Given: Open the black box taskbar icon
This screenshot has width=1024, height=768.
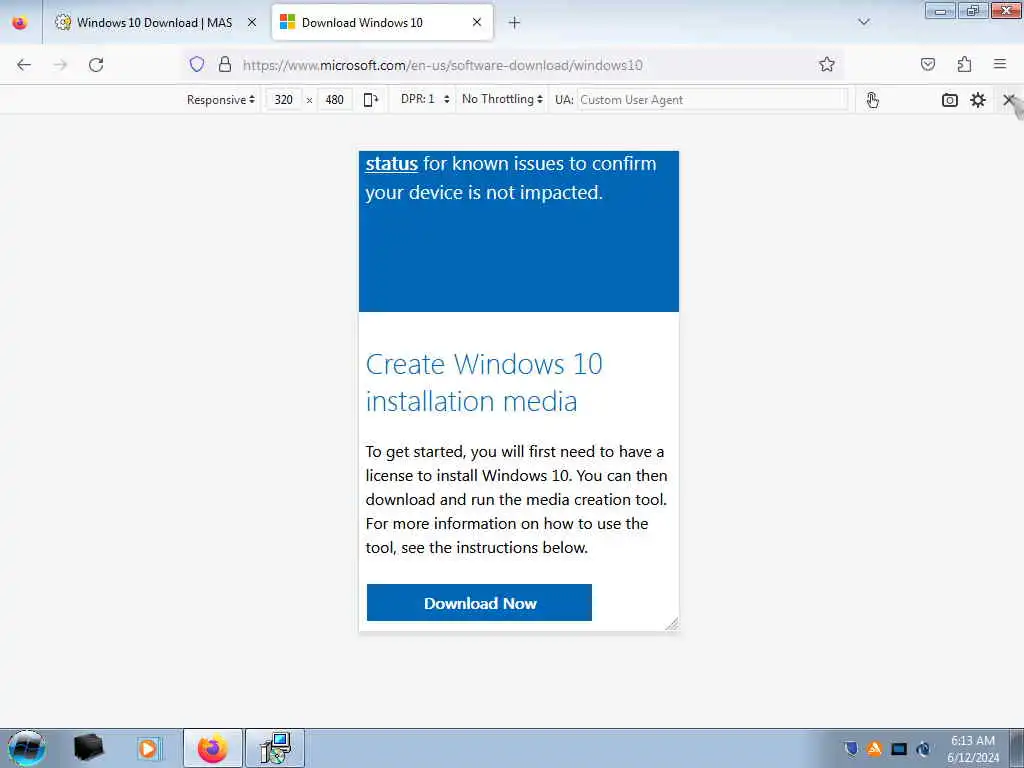Looking at the screenshot, I should 88,748.
